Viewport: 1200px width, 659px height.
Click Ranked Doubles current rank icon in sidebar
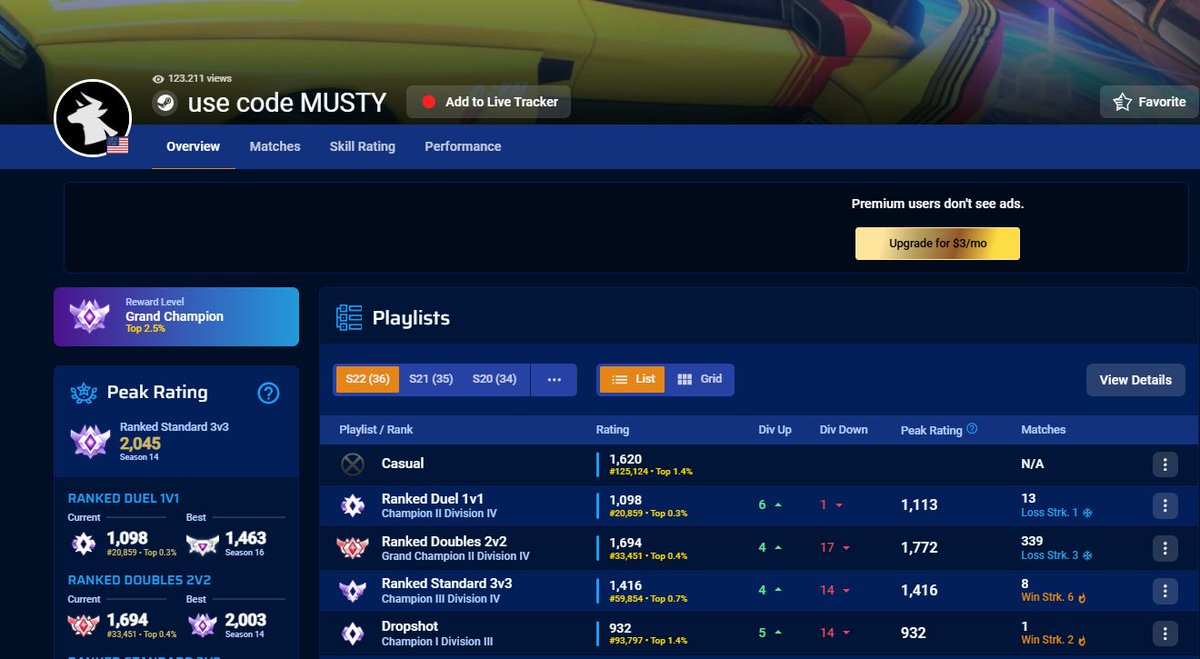[84, 625]
